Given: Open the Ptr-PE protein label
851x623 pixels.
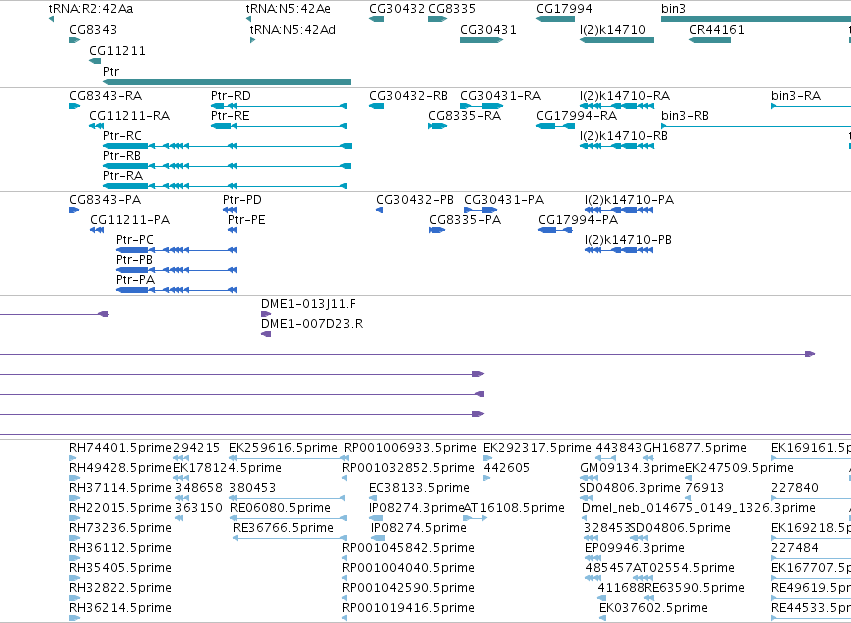Looking at the screenshot, I should [x=246, y=220].
